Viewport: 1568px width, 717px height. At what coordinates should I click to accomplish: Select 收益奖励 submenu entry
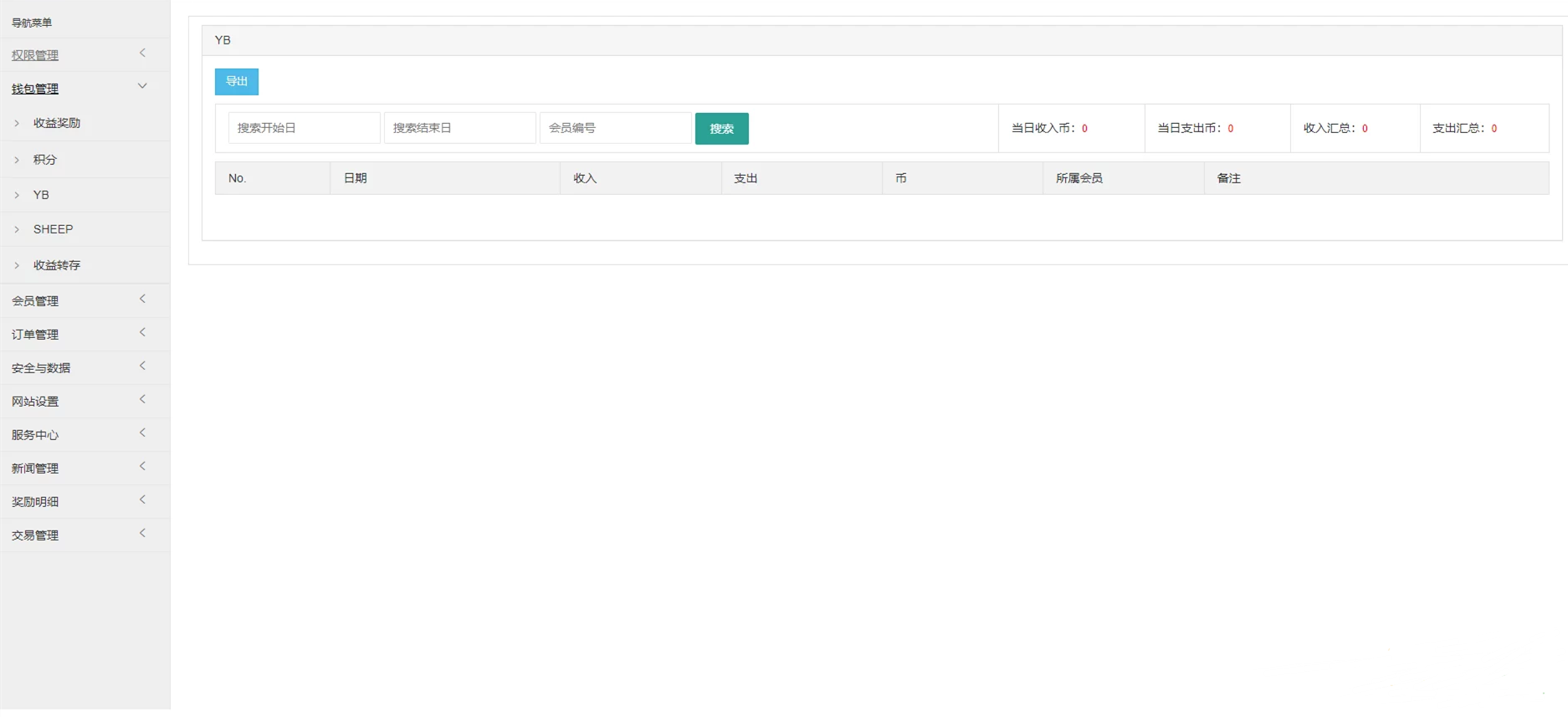(x=57, y=123)
